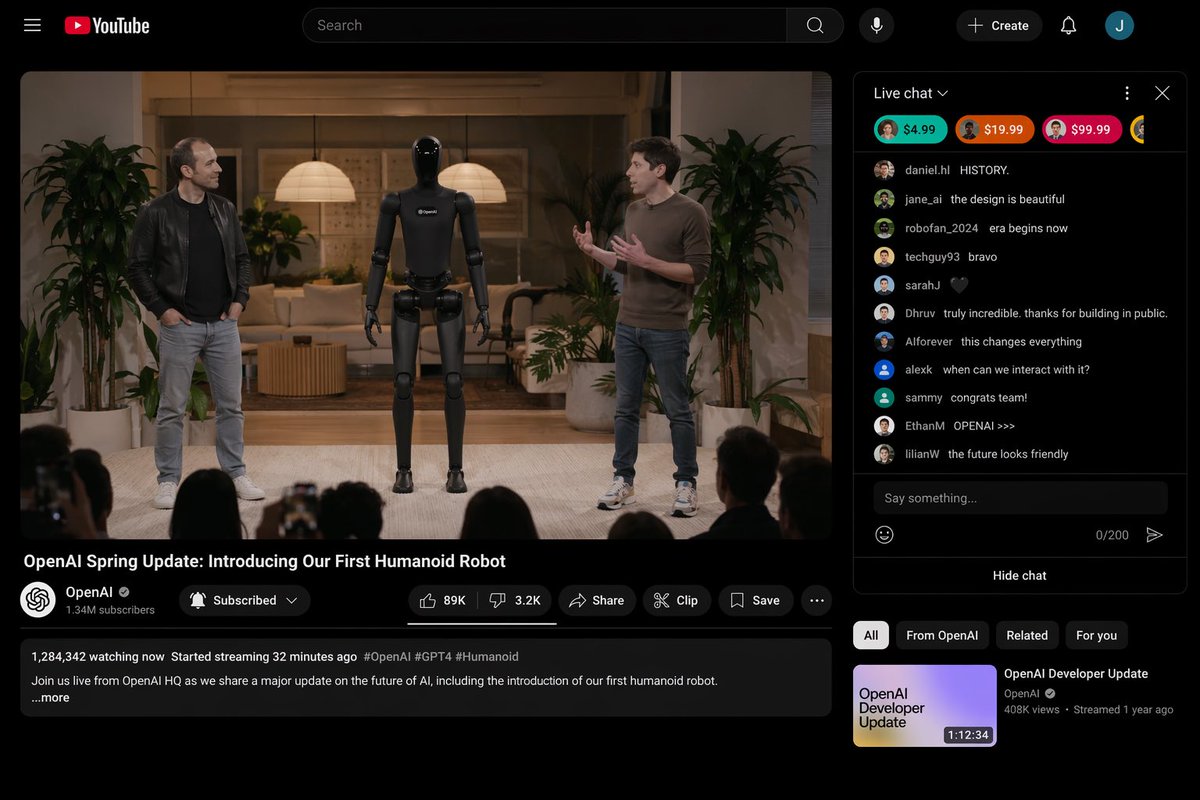Open the OpenAI channel avatar
Screen dimensions: 1200x800
[x=38, y=600]
